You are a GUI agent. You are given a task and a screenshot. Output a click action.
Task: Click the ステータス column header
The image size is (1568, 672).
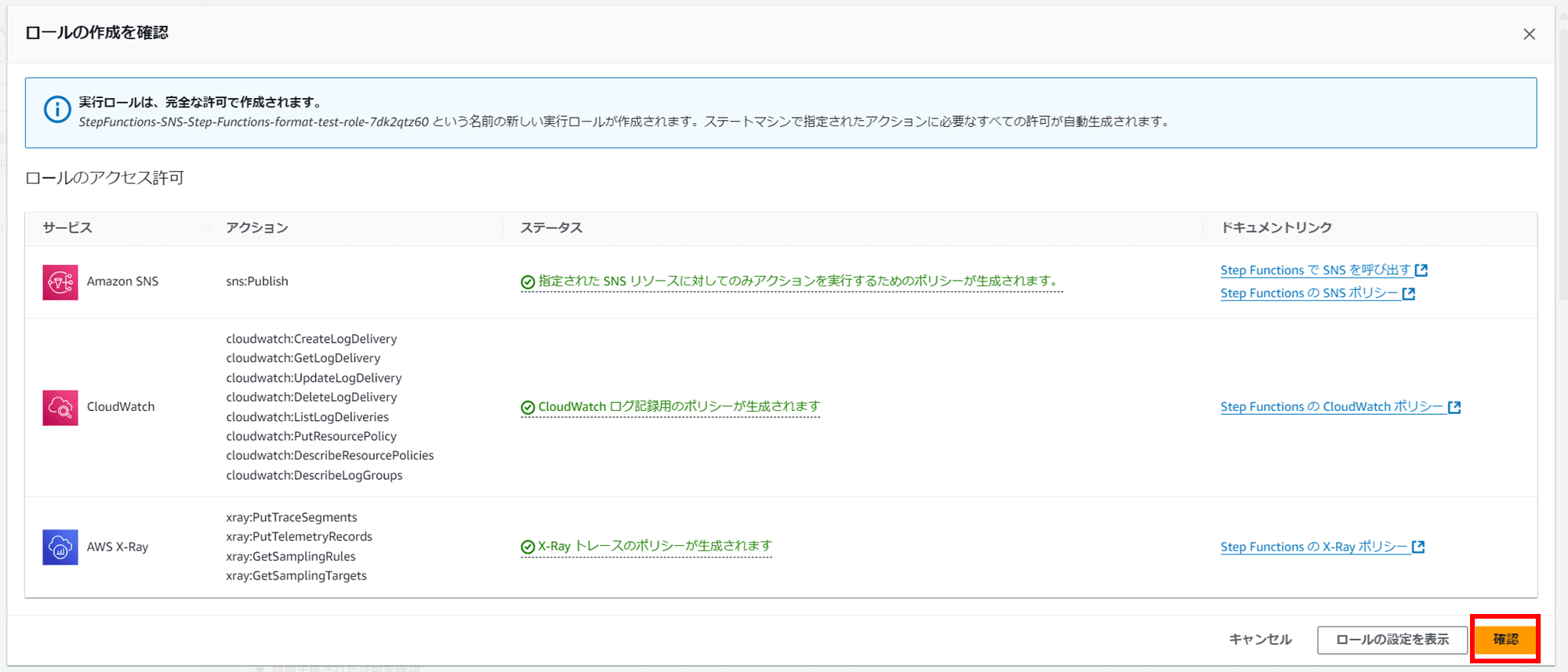click(x=551, y=228)
